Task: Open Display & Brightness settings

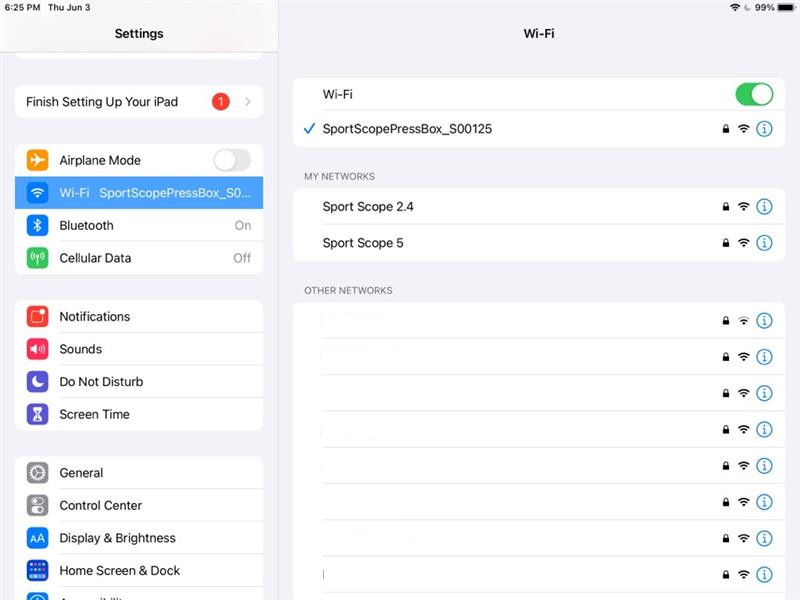Action: [x=139, y=538]
